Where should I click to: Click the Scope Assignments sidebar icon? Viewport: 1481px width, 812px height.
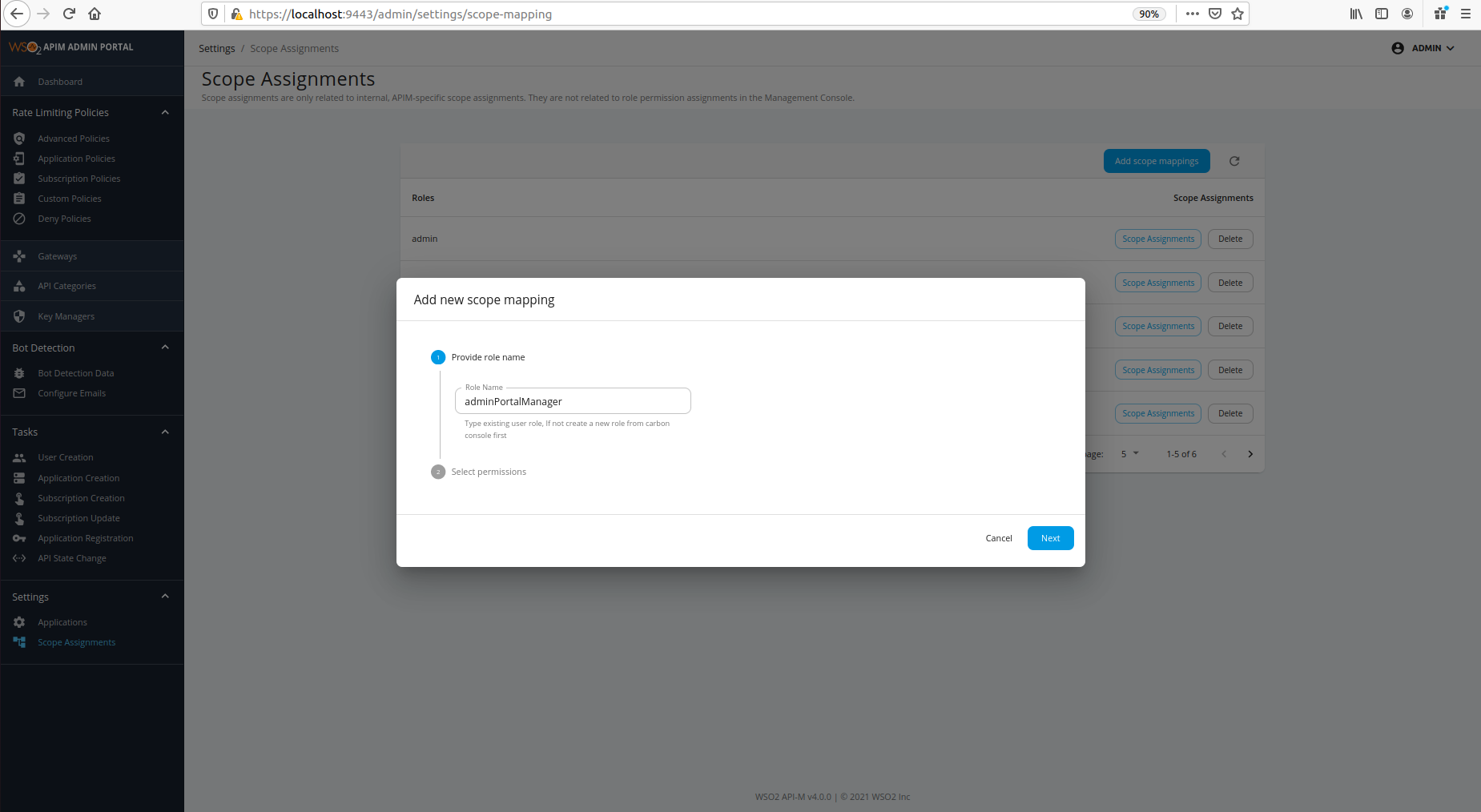coord(18,641)
